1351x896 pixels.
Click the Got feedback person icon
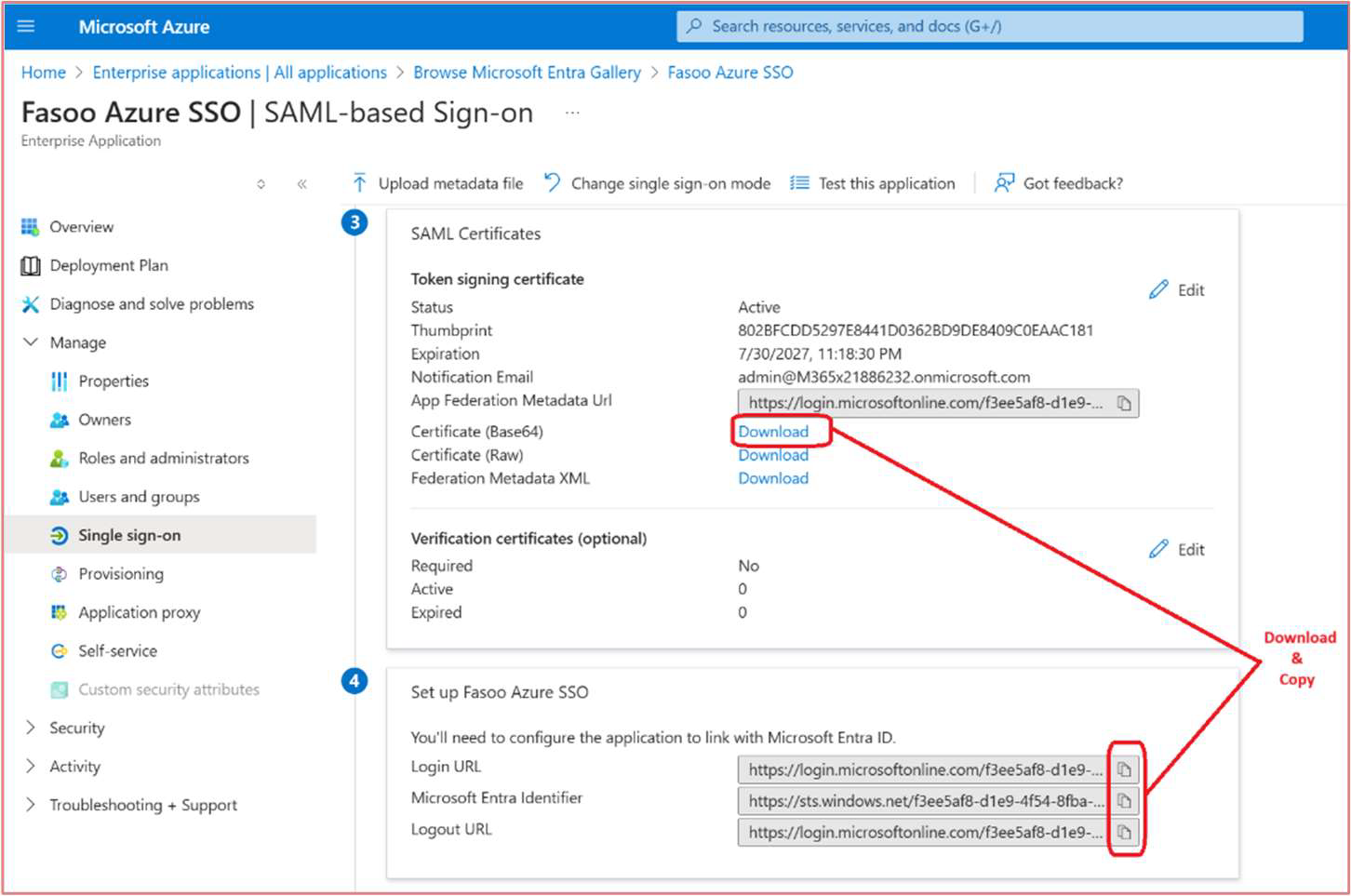pos(1004,183)
